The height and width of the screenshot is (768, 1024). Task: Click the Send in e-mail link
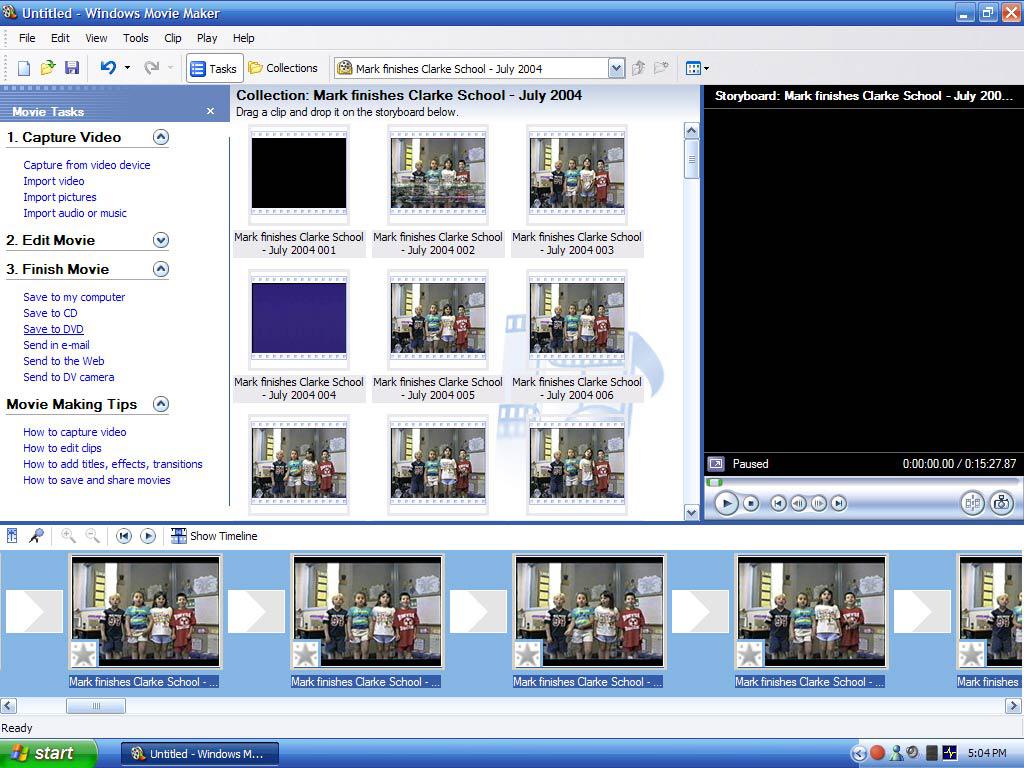pos(56,345)
